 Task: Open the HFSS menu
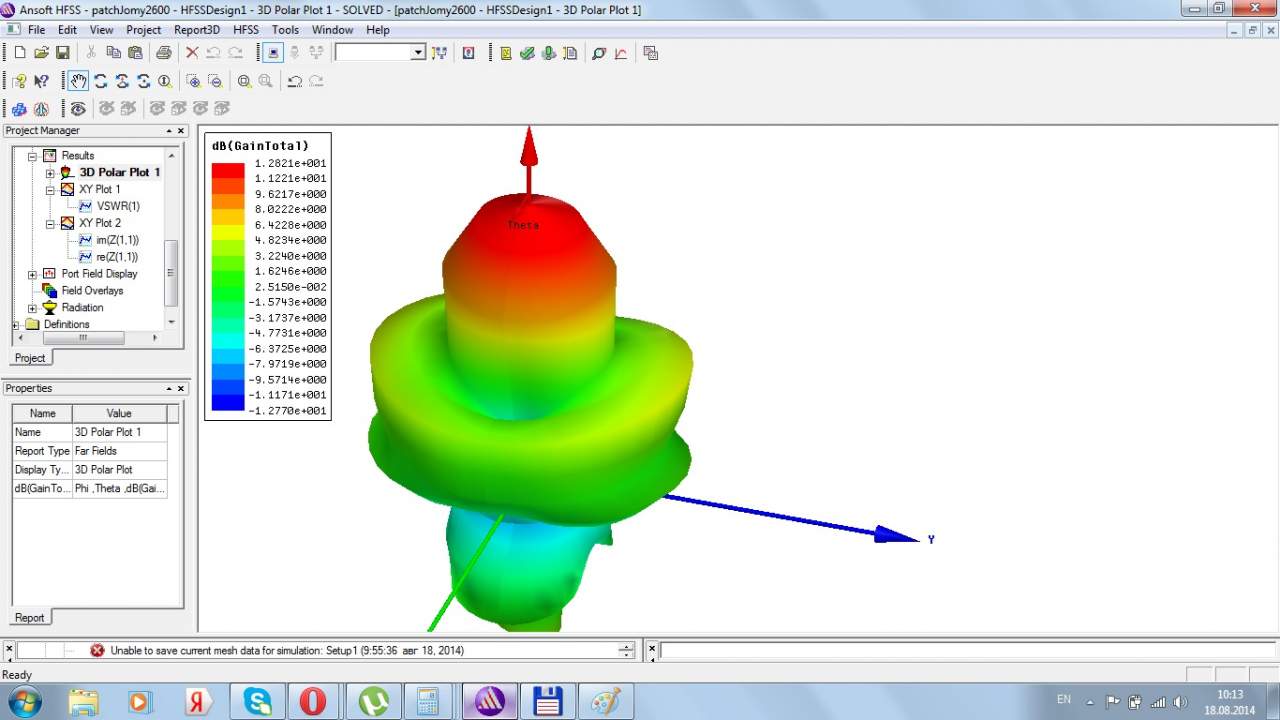pos(245,30)
